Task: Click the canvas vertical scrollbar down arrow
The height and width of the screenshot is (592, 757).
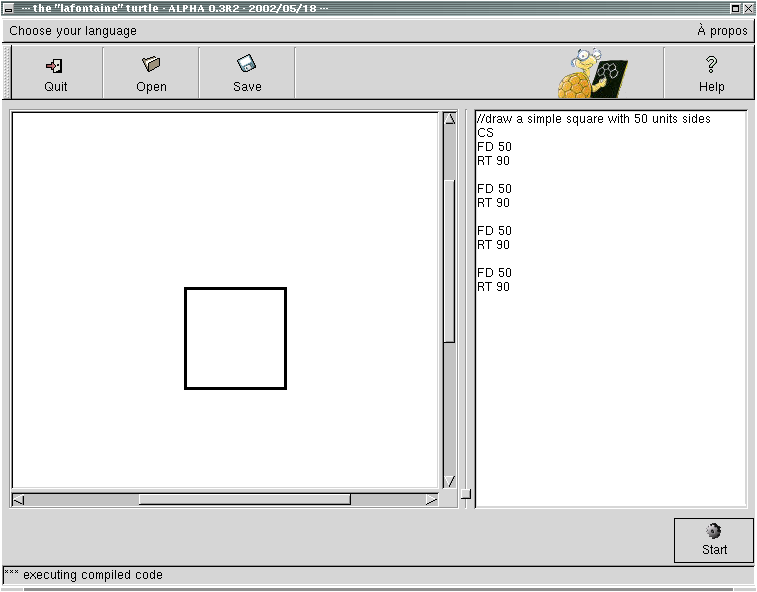Action: pyautogui.click(x=450, y=481)
